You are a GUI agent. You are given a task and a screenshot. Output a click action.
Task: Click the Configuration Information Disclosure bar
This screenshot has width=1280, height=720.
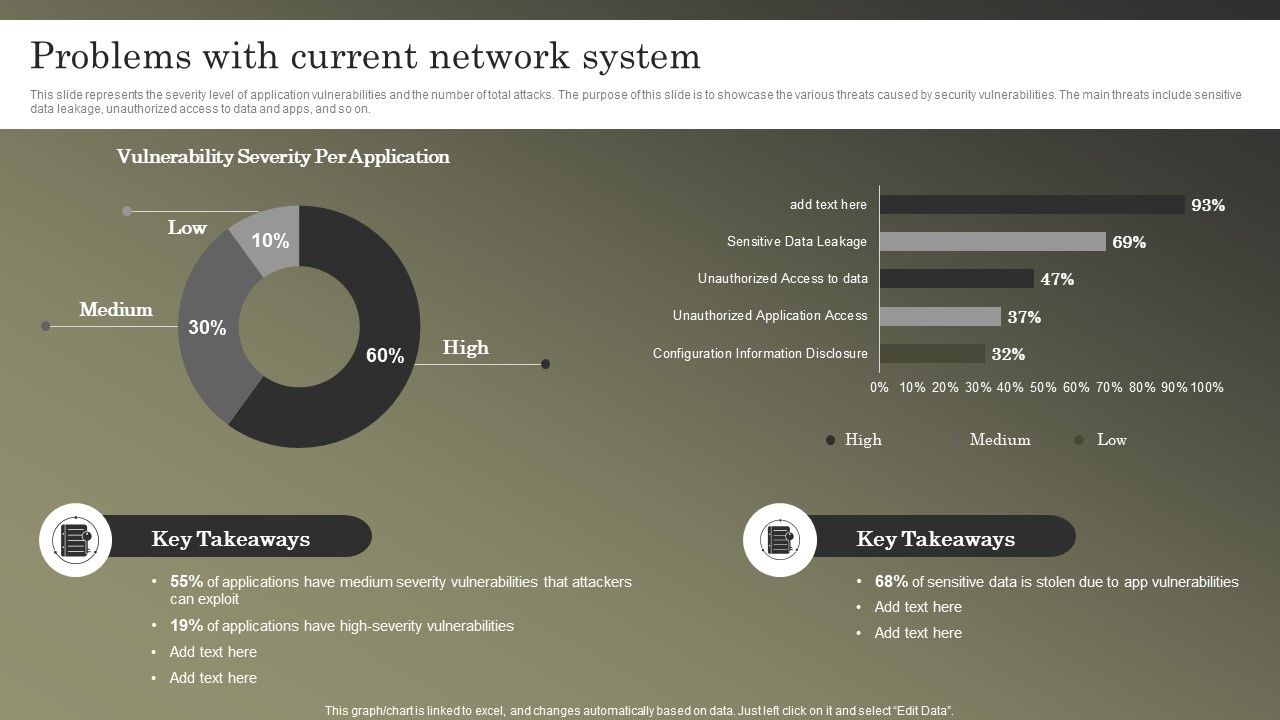click(x=932, y=354)
